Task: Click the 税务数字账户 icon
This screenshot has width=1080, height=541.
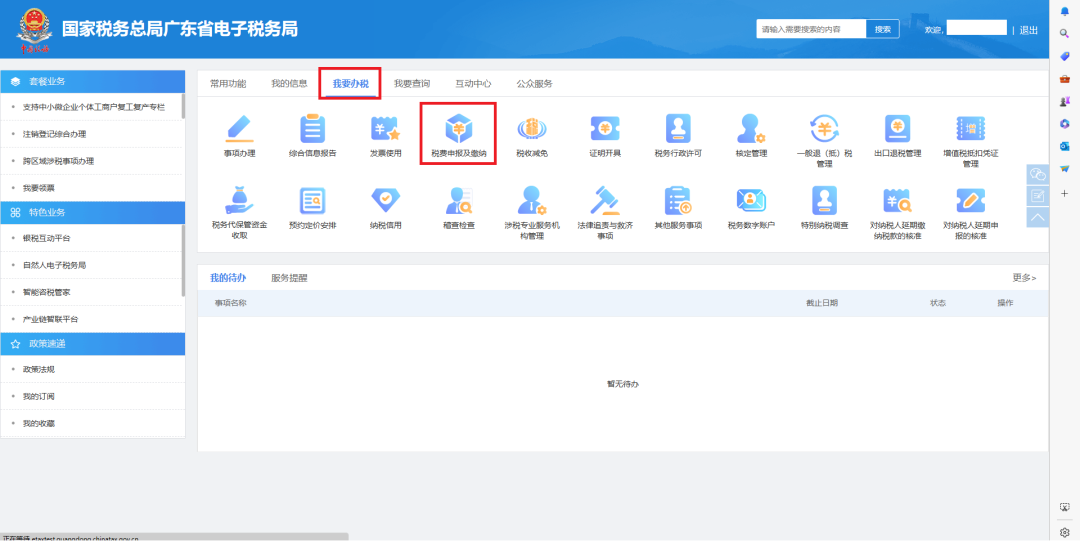Action: pyautogui.click(x=750, y=203)
